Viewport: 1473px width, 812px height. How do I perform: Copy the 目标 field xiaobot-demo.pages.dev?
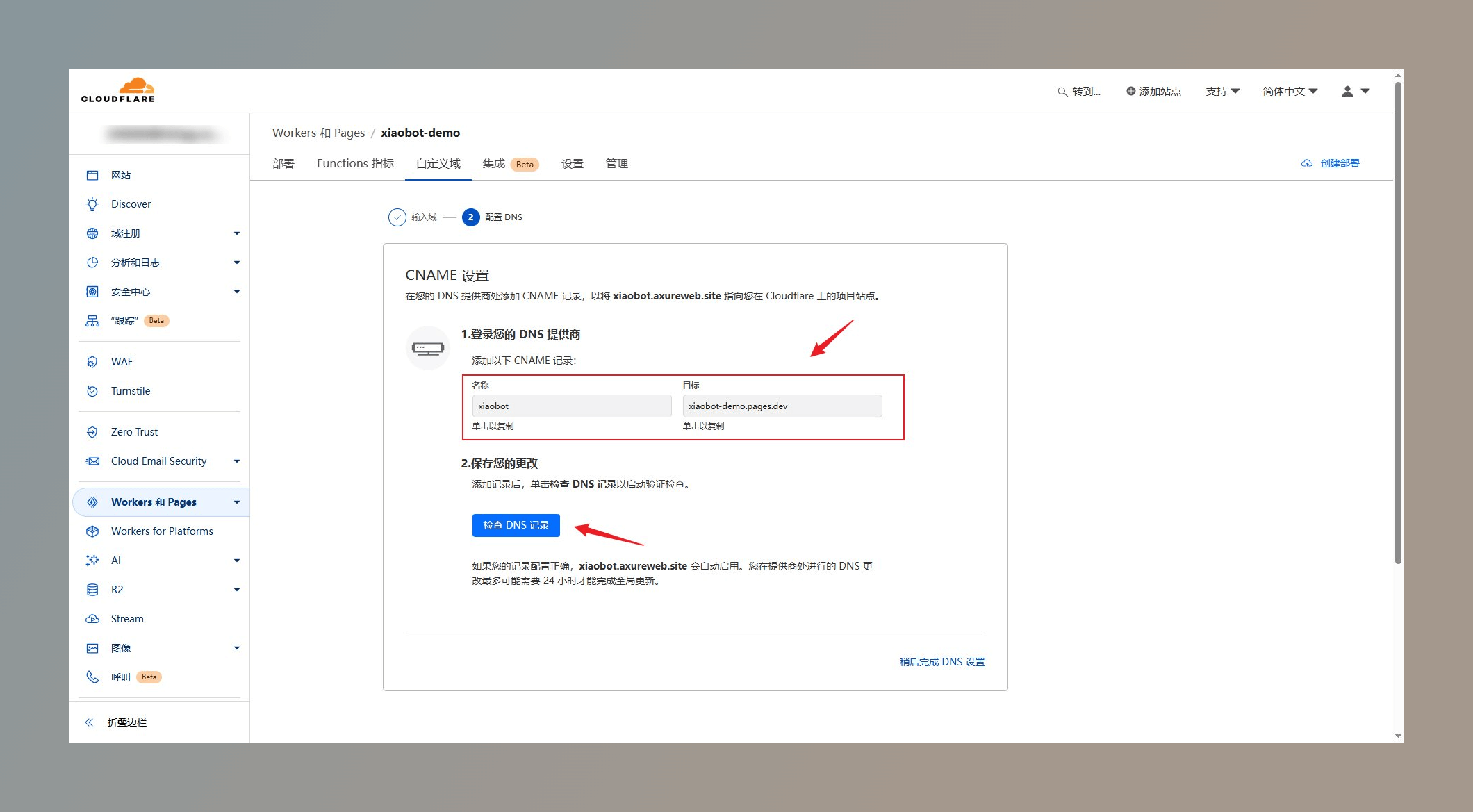coord(782,406)
